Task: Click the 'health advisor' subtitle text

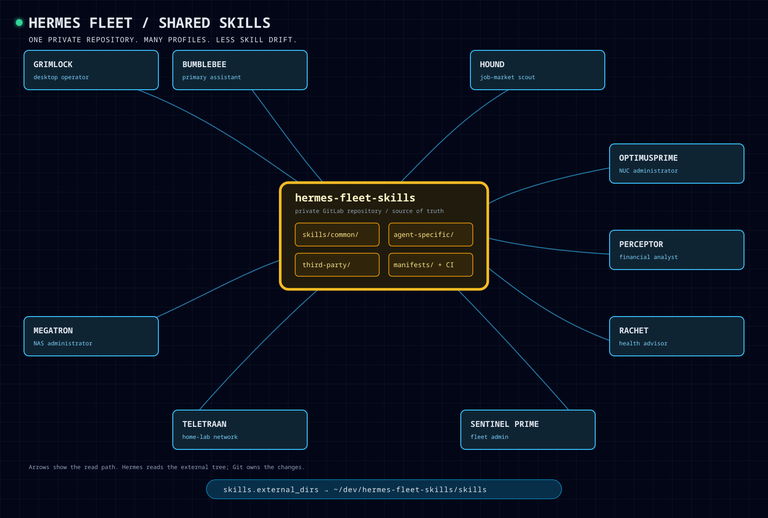Action: click(x=643, y=343)
